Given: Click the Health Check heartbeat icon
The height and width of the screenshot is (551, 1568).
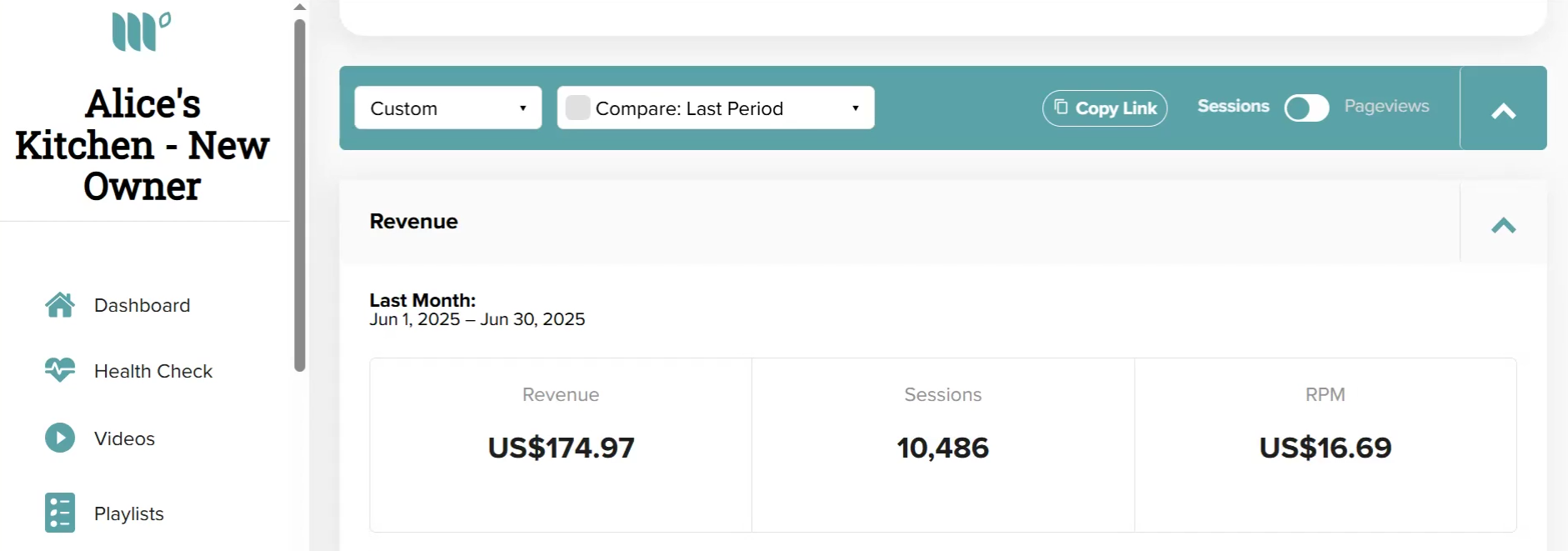Looking at the screenshot, I should (x=60, y=369).
